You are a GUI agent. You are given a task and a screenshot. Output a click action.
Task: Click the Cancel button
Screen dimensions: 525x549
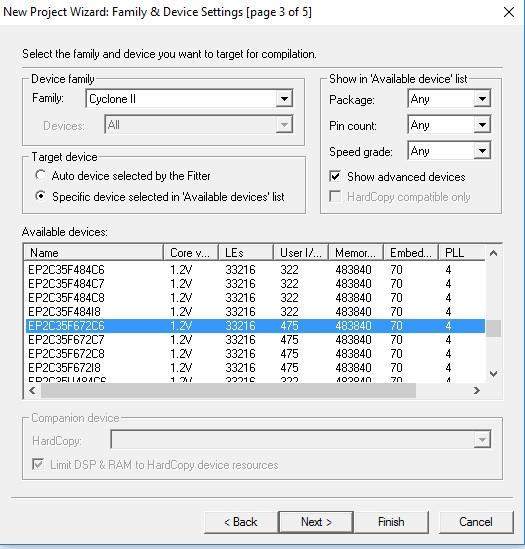pyautogui.click(x=476, y=522)
